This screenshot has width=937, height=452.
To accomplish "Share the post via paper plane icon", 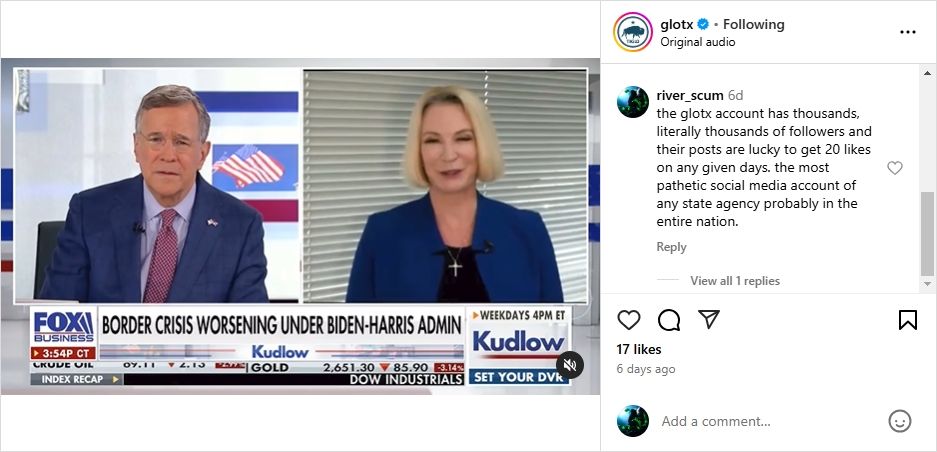I will [x=709, y=319].
